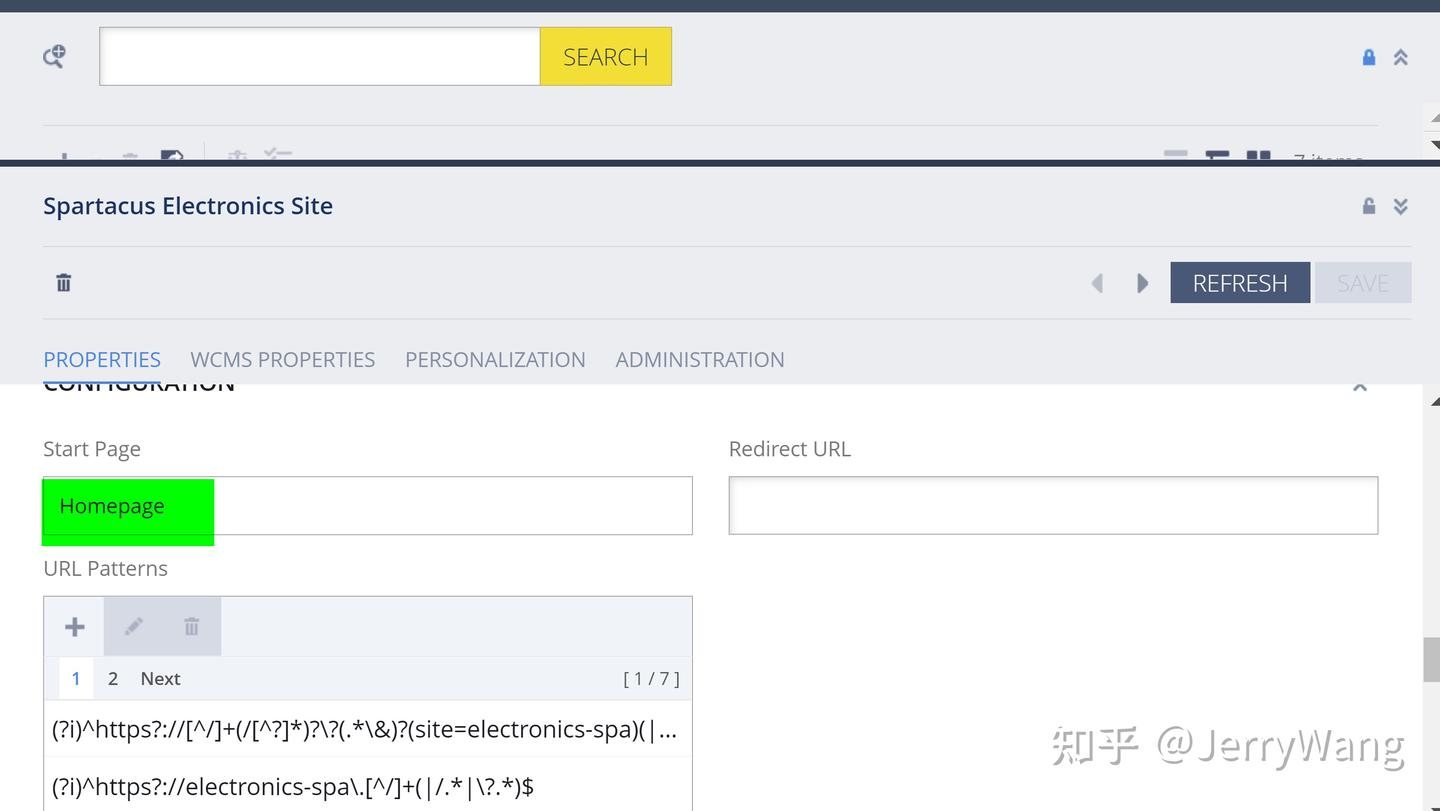The width and height of the screenshot is (1440, 811).
Task: Go to the next item arrow
Action: click(1142, 283)
